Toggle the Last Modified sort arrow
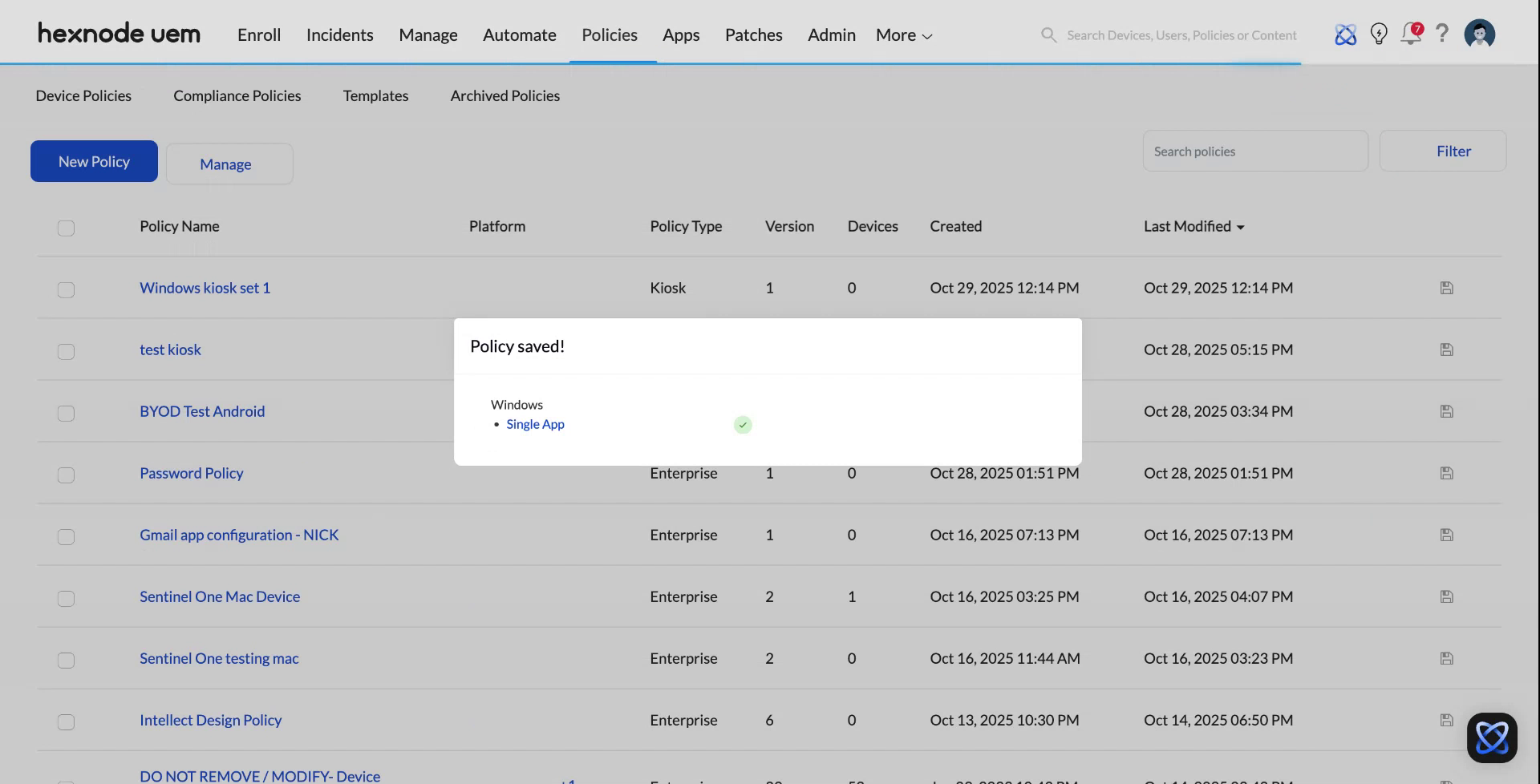Viewport: 1540px width, 784px height. pyautogui.click(x=1242, y=227)
